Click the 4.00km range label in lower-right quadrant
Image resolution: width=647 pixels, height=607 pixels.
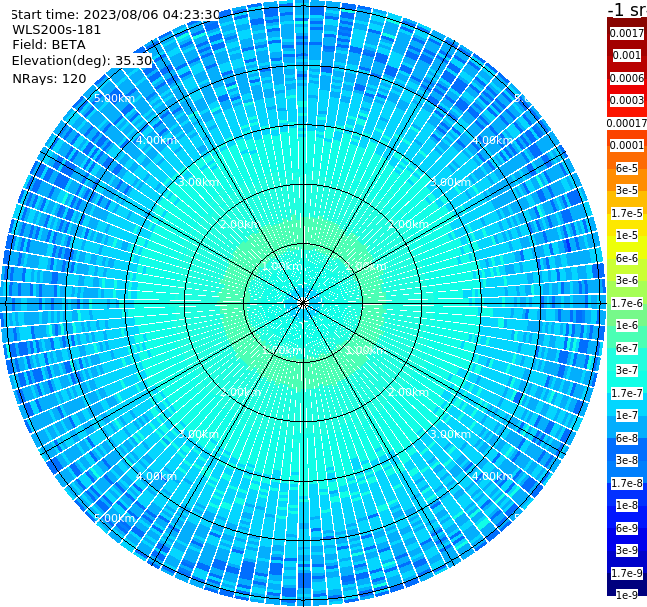coord(492,476)
